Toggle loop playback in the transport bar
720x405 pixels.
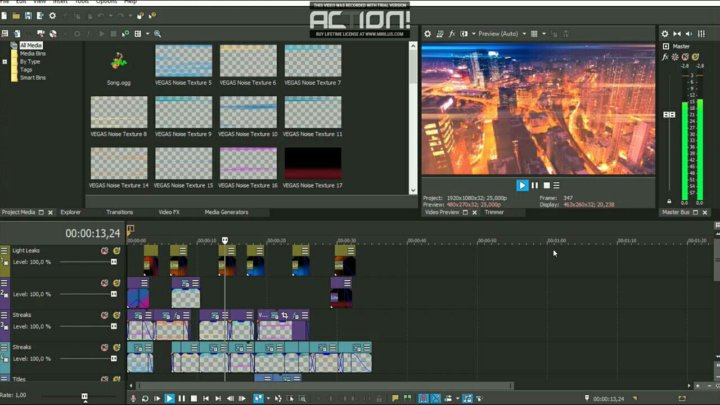(145, 398)
